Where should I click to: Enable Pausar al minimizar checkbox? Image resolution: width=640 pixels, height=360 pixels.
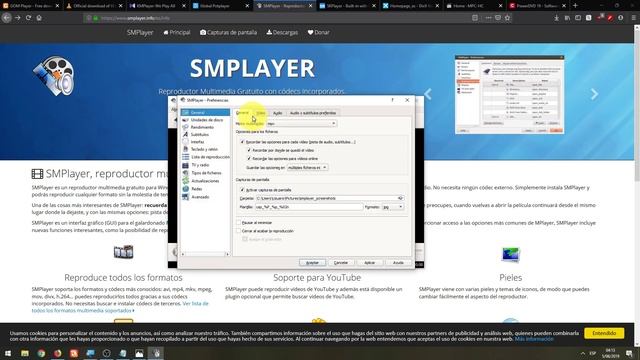(x=239, y=222)
